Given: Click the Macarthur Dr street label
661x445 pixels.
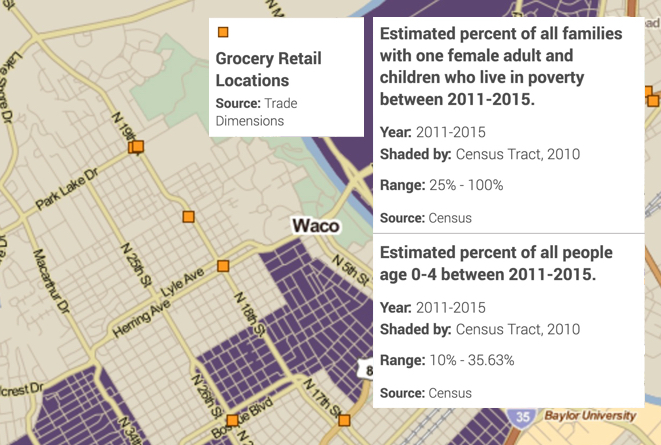Looking at the screenshot, I should click(51, 281).
